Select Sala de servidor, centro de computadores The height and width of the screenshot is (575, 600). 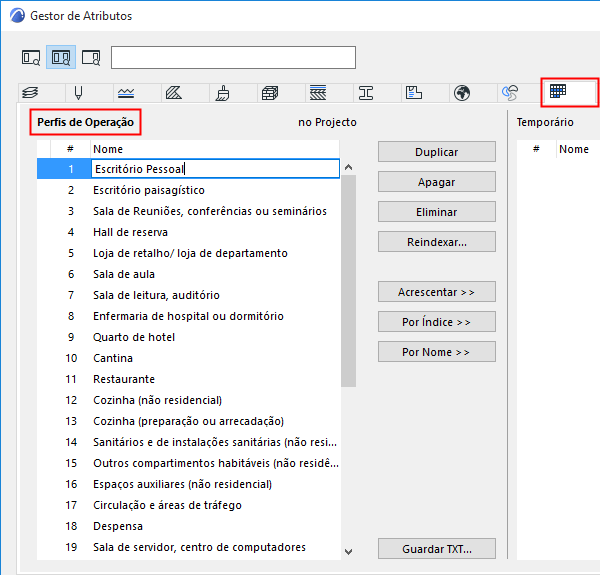188,548
